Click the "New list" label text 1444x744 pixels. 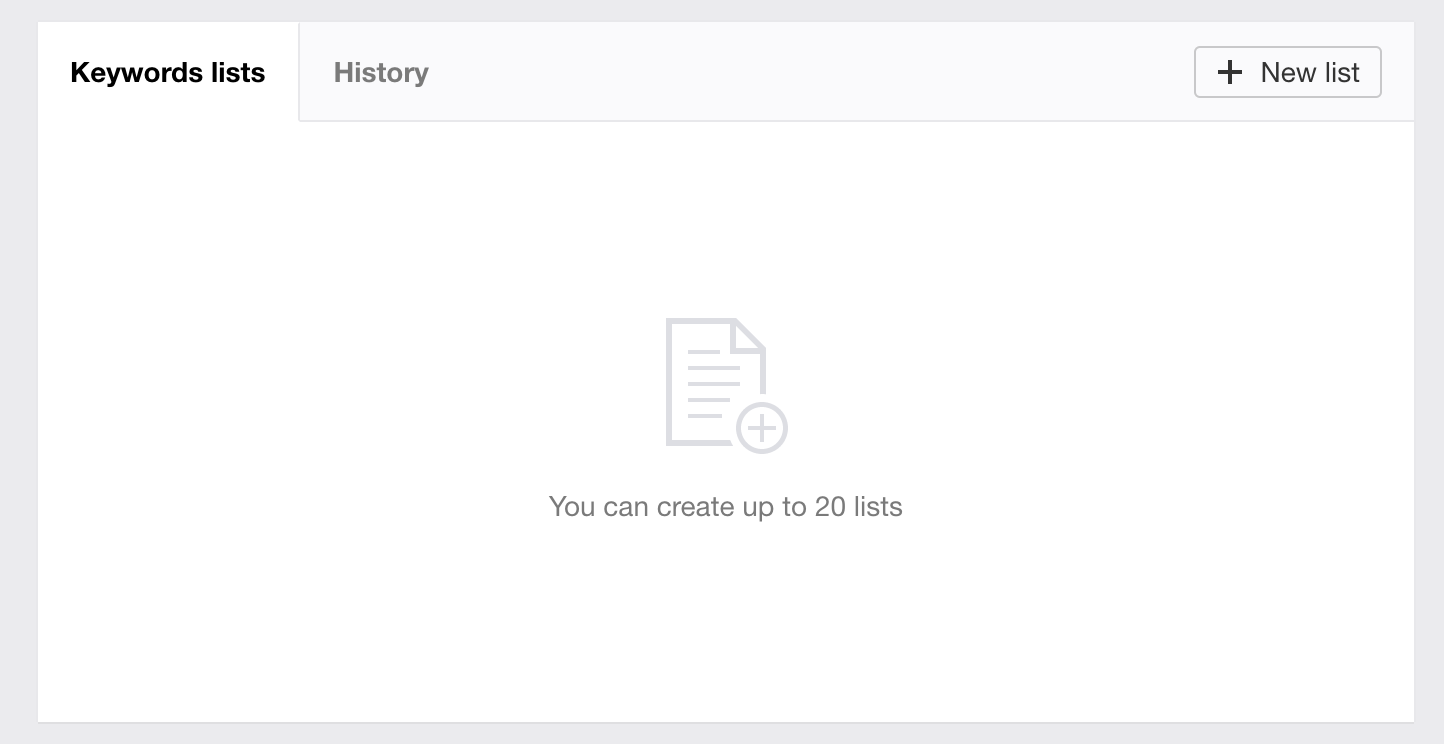click(x=1310, y=73)
